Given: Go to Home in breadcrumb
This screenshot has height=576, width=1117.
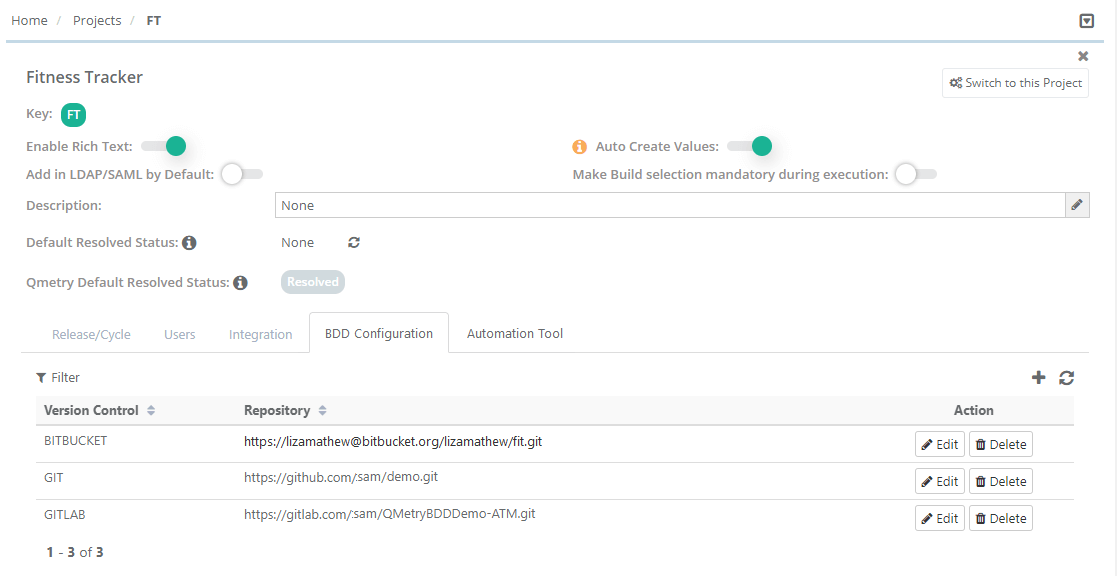Looking at the screenshot, I should click(29, 20).
